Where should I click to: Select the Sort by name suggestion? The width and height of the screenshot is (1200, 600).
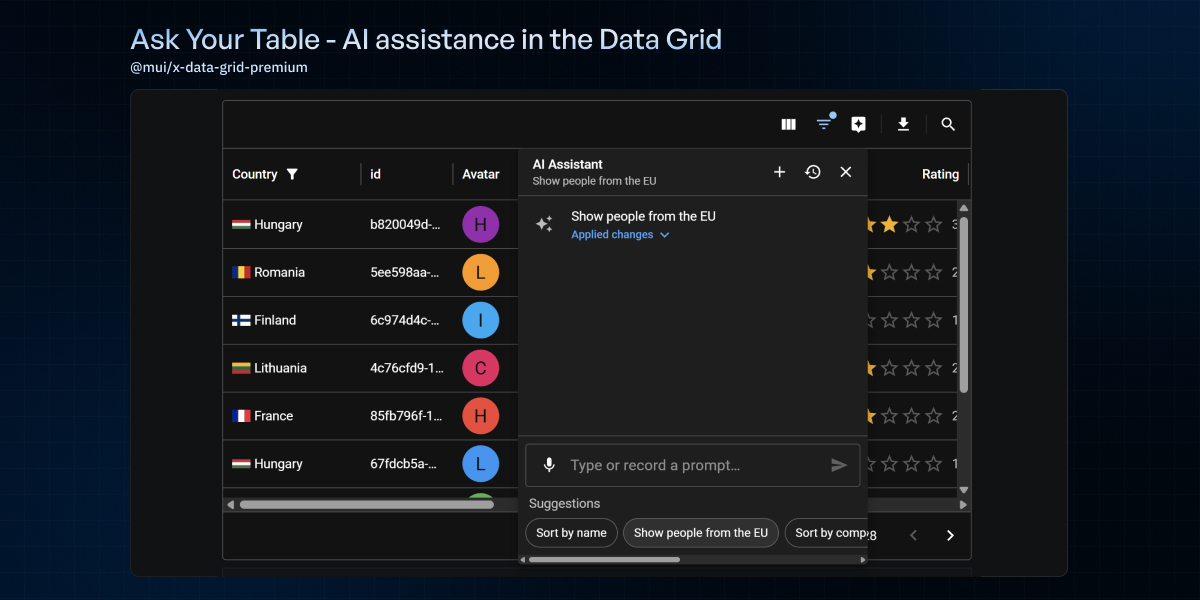(571, 533)
